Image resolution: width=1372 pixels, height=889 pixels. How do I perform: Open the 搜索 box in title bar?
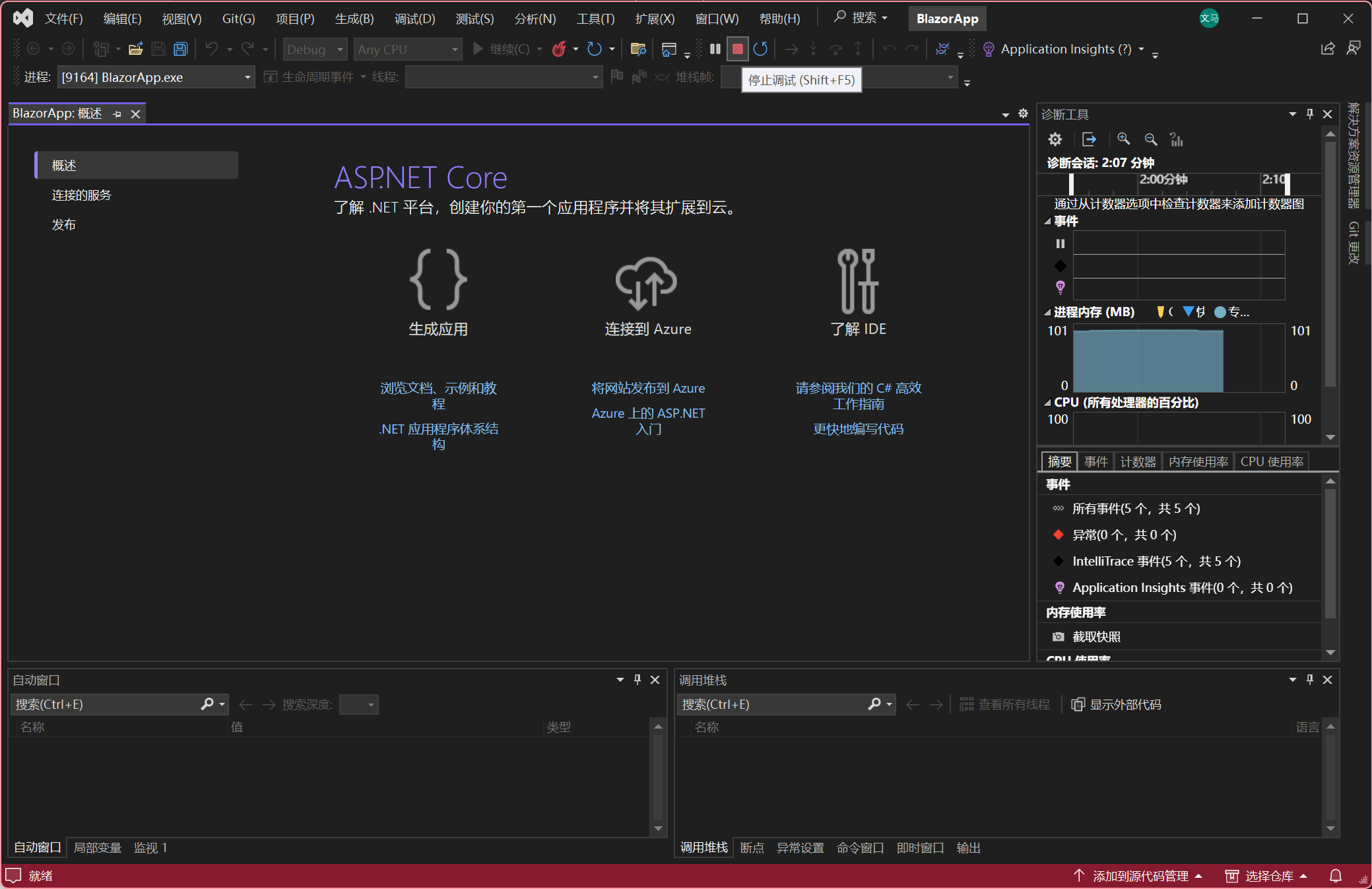tap(861, 18)
